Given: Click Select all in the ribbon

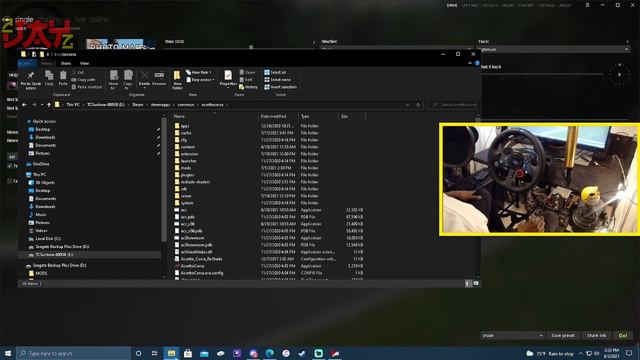Looking at the screenshot, I should click(275, 72).
